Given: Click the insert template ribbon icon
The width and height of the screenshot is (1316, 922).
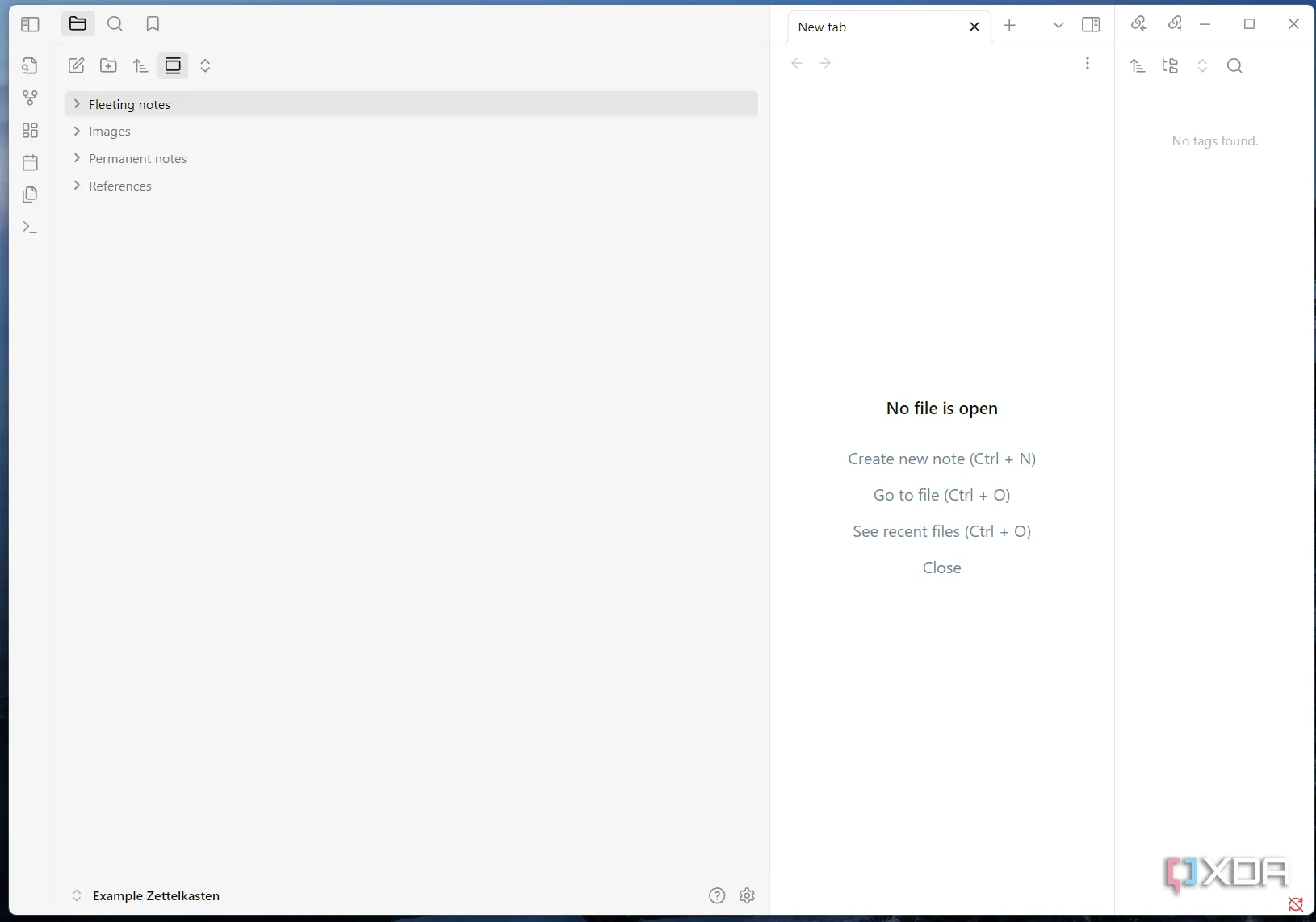Looking at the screenshot, I should coord(30,195).
